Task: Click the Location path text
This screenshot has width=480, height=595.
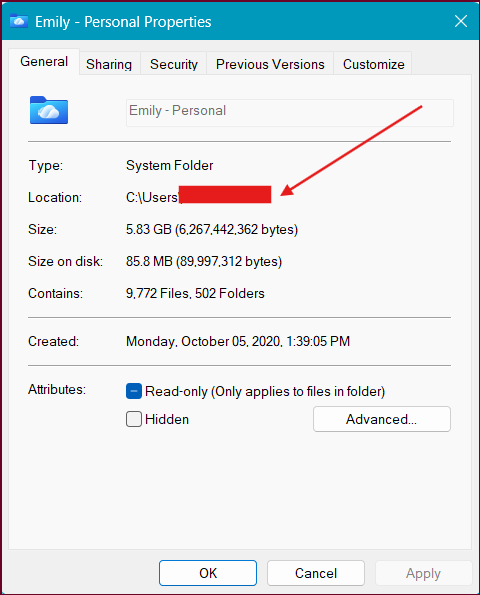Action: 198,197
